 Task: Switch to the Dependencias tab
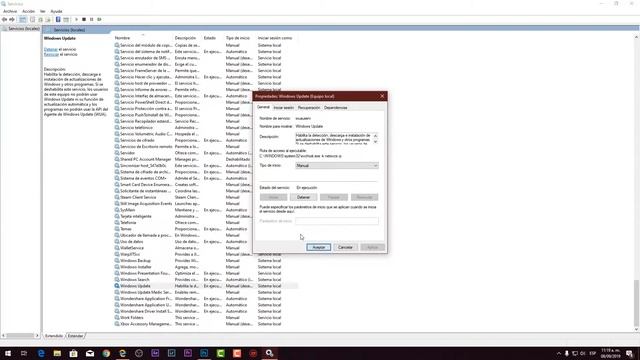[x=336, y=108]
